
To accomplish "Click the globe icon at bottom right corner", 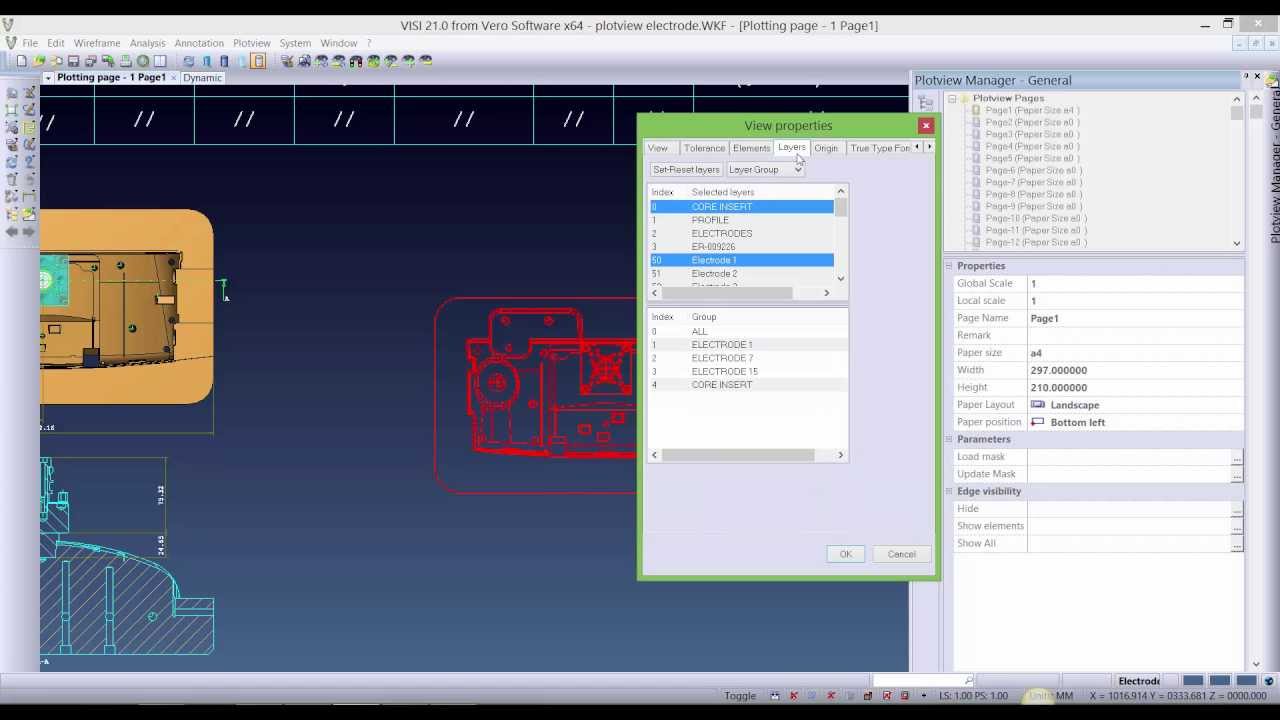I will click(x=1269, y=681).
